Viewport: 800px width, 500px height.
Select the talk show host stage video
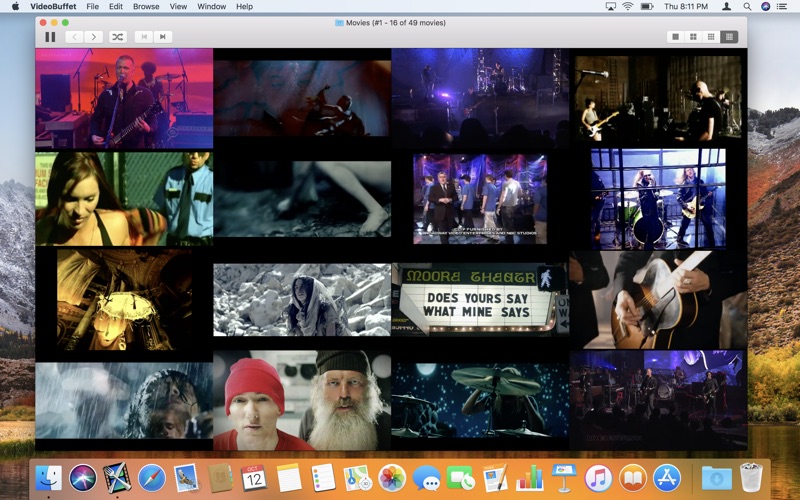[x=480, y=199]
